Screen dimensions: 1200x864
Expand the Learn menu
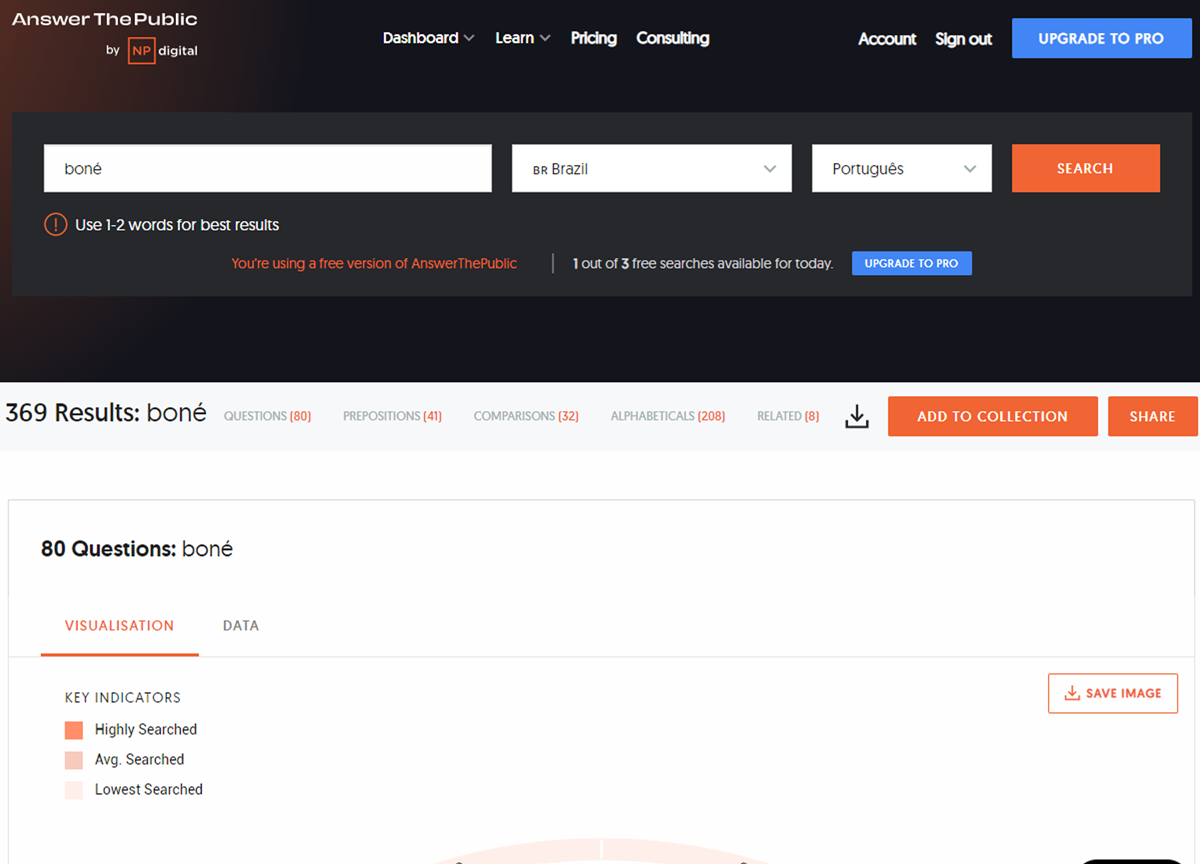[x=522, y=38]
